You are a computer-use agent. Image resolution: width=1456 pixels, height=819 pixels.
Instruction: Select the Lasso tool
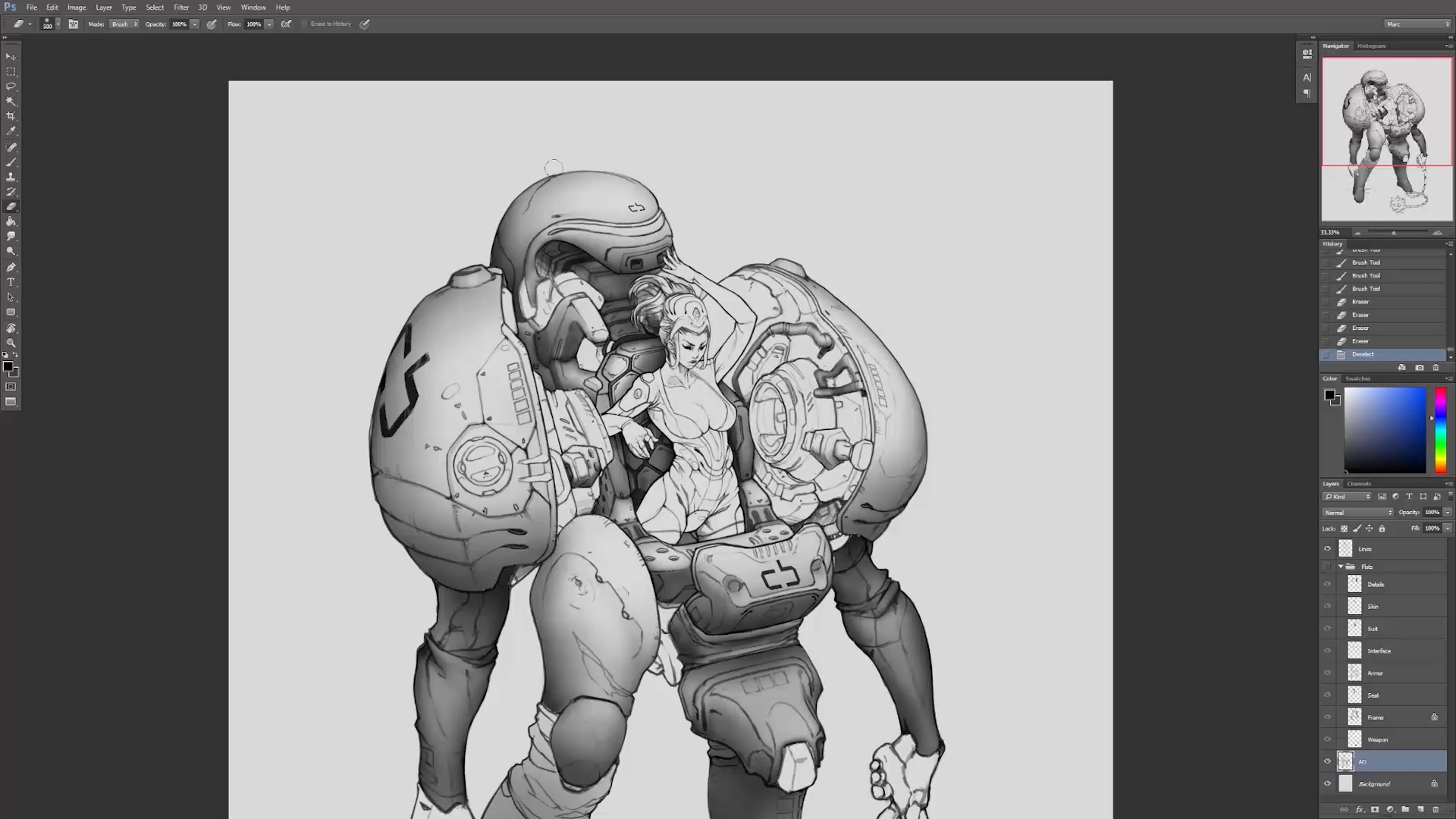11,86
